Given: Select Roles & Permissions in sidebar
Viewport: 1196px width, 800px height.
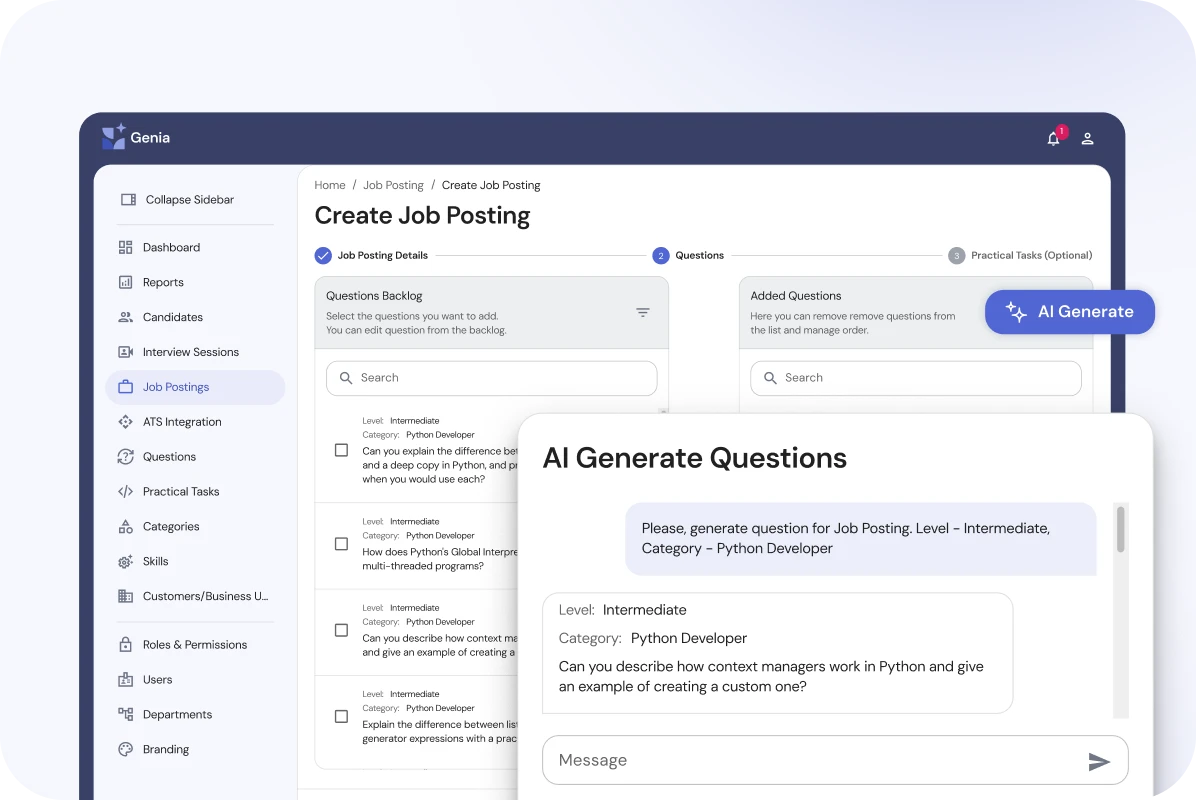Looking at the screenshot, I should [x=194, y=645].
